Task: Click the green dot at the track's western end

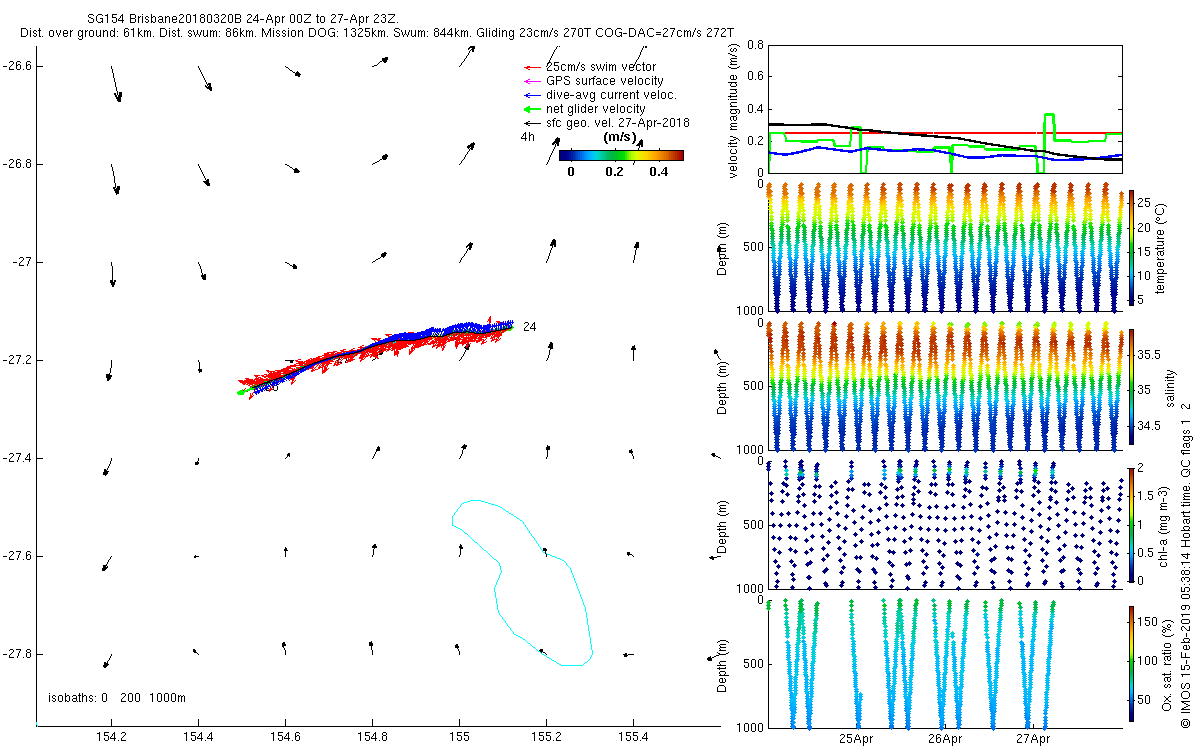Action: coord(240,393)
